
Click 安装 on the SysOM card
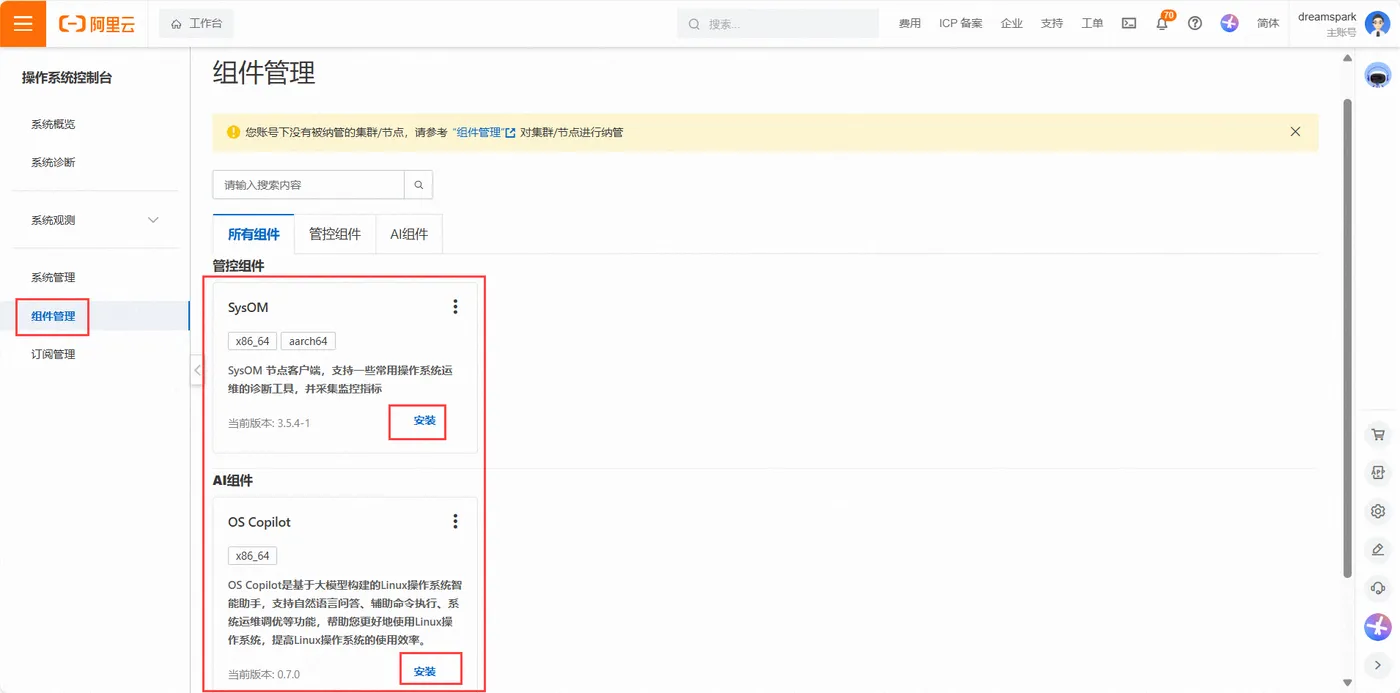click(425, 421)
